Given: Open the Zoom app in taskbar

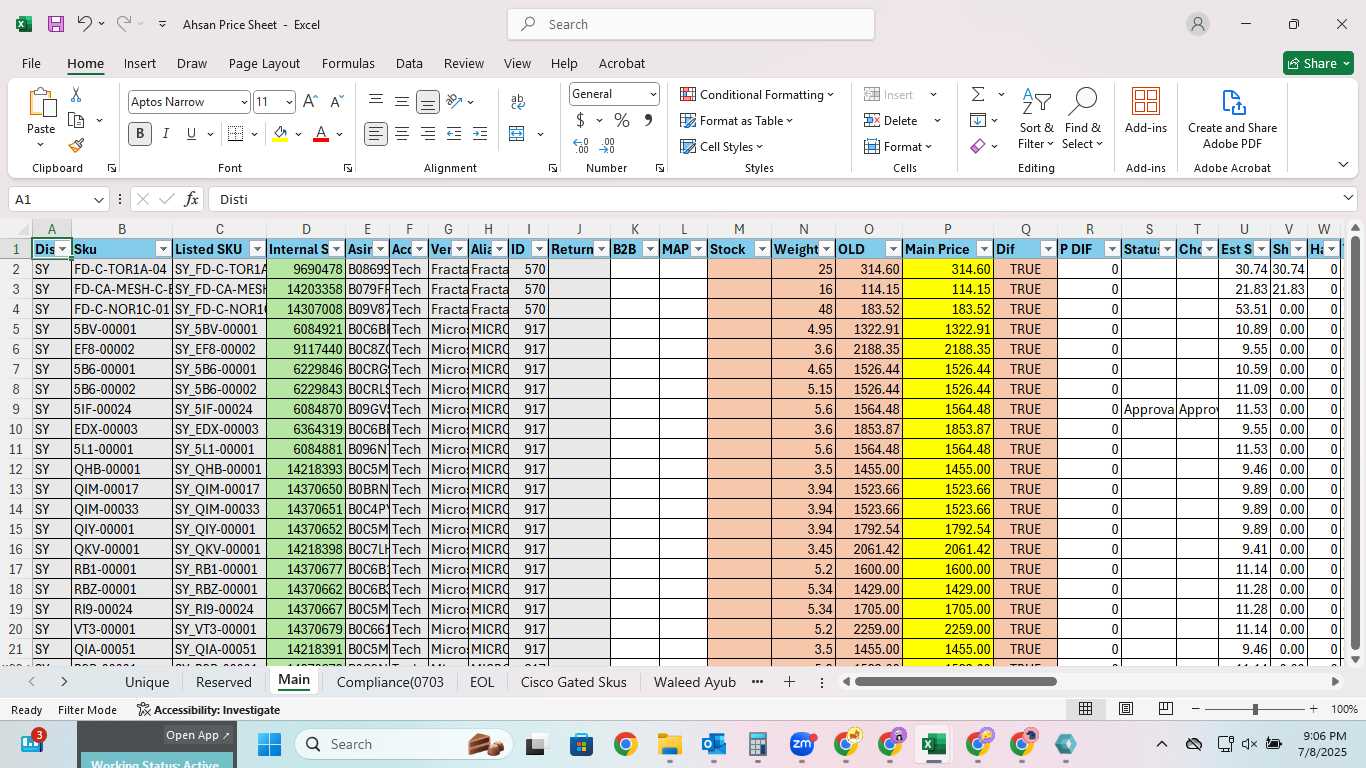Looking at the screenshot, I should (x=802, y=744).
